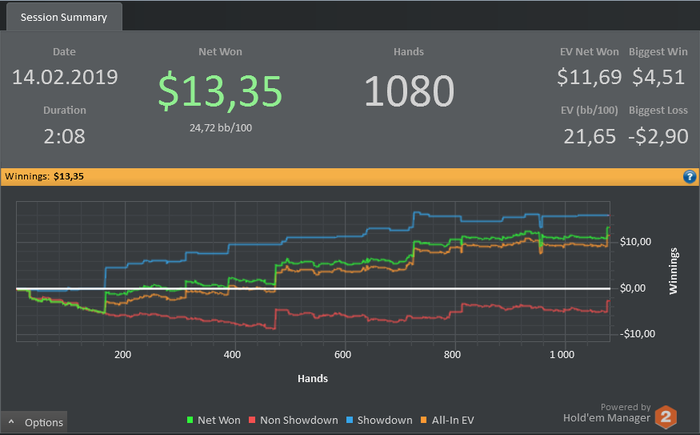Select the Showdown legend label
This screenshot has width=700, height=435.
[x=385, y=420]
